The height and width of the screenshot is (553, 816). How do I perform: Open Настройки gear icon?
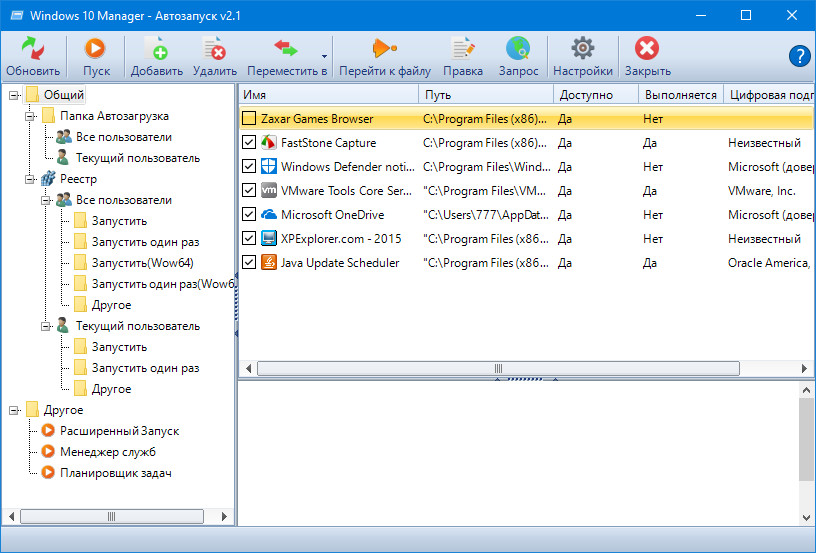pos(582,48)
